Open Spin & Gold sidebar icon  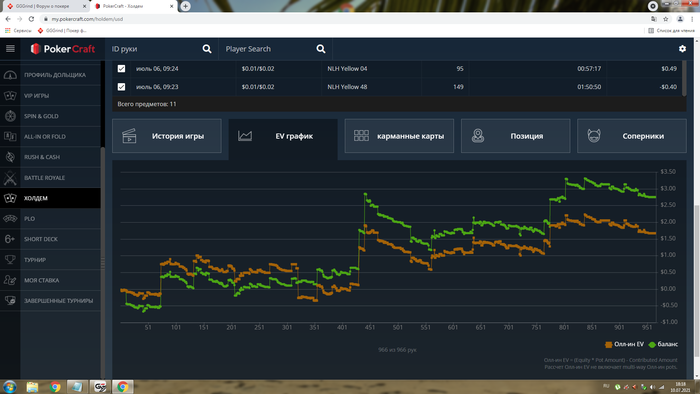(x=10, y=116)
